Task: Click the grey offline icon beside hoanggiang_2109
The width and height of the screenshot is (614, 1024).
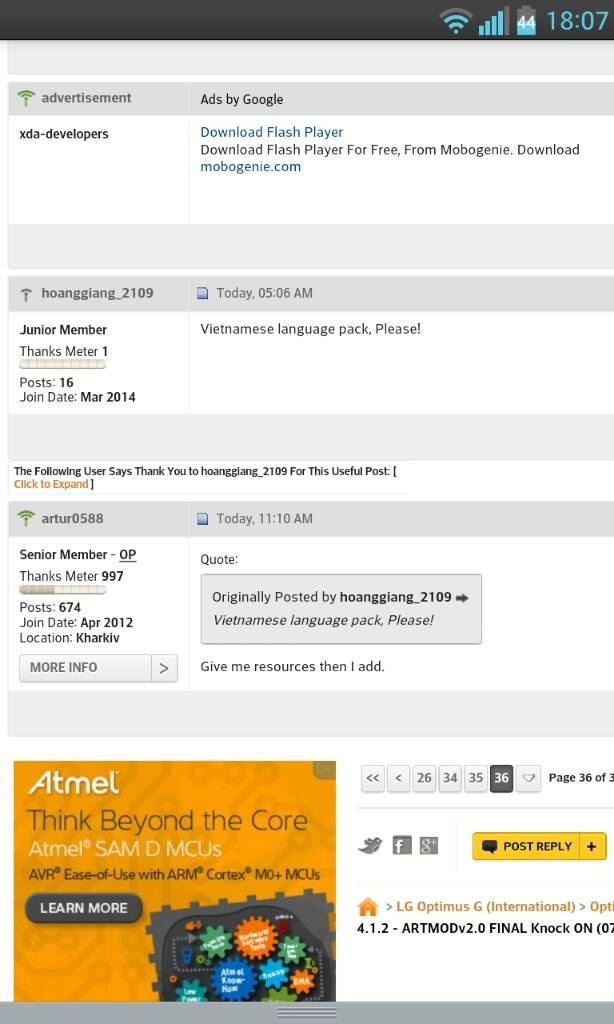Action: (25, 295)
